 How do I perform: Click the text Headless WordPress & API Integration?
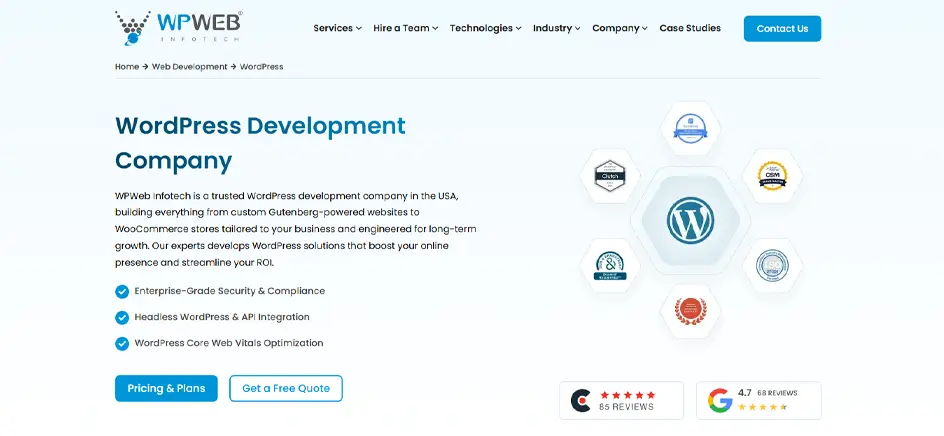[222, 317]
